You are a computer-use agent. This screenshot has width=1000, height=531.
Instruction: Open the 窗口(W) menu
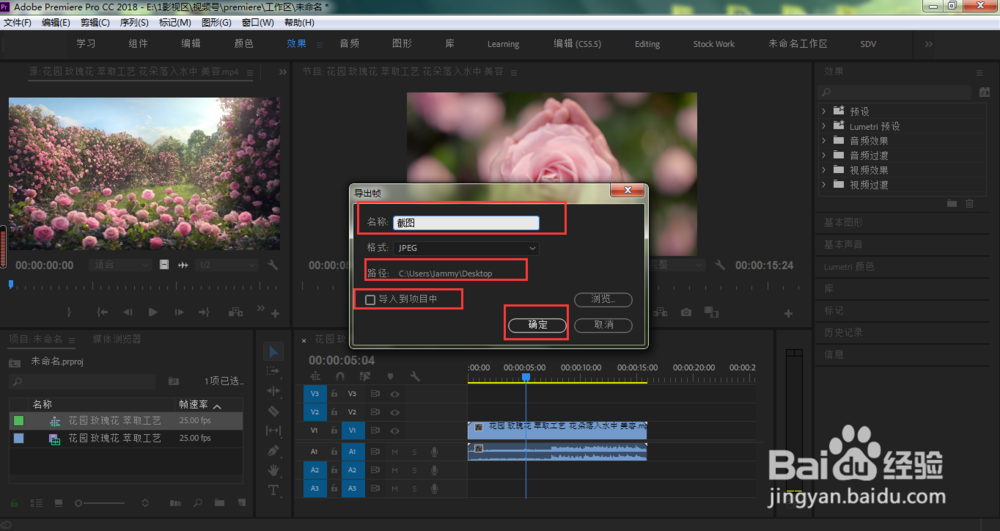coord(258,22)
